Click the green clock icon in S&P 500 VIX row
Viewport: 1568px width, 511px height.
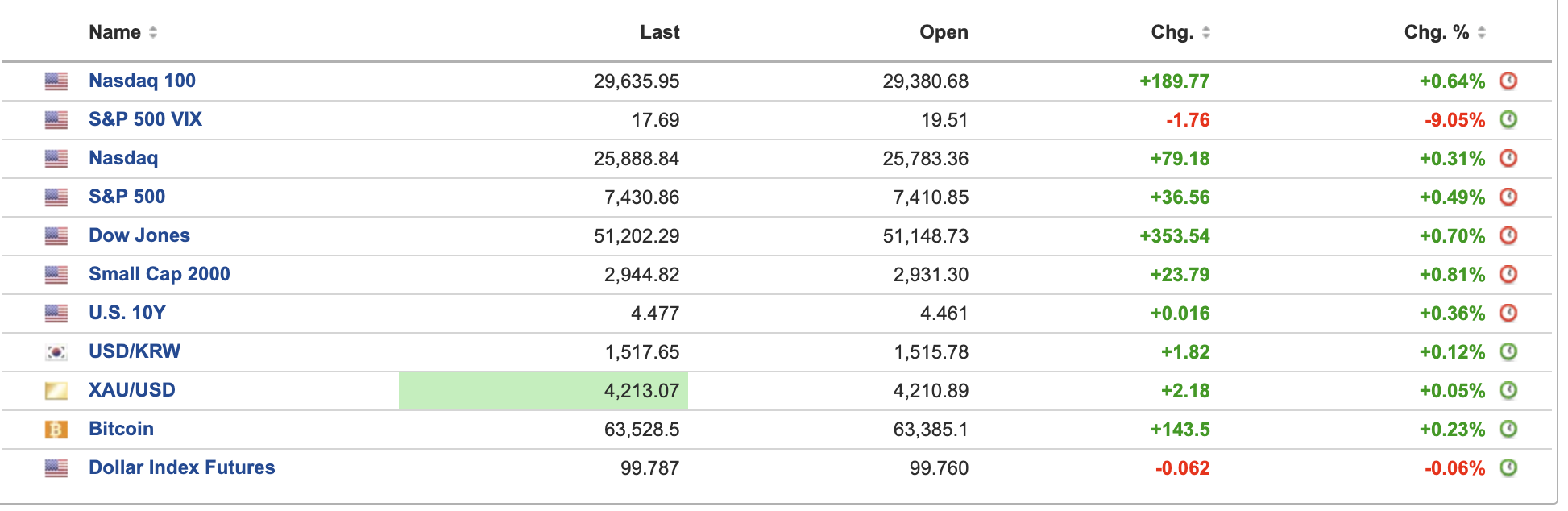1508,119
